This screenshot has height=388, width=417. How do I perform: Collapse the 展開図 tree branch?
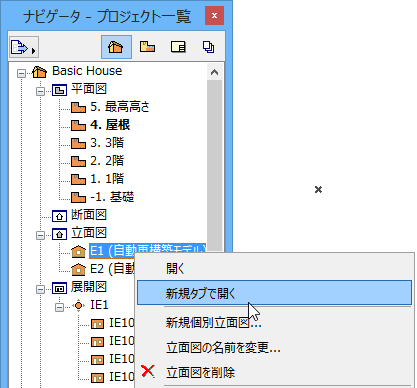(40, 289)
